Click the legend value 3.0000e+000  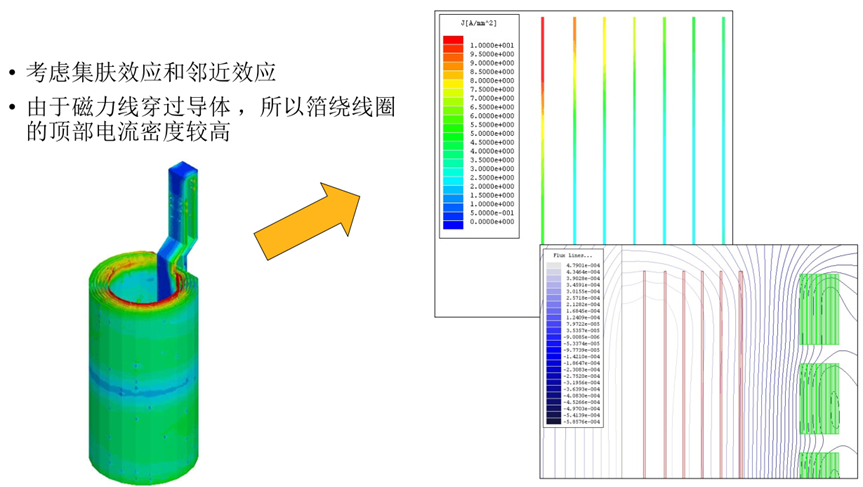[x=492, y=169]
